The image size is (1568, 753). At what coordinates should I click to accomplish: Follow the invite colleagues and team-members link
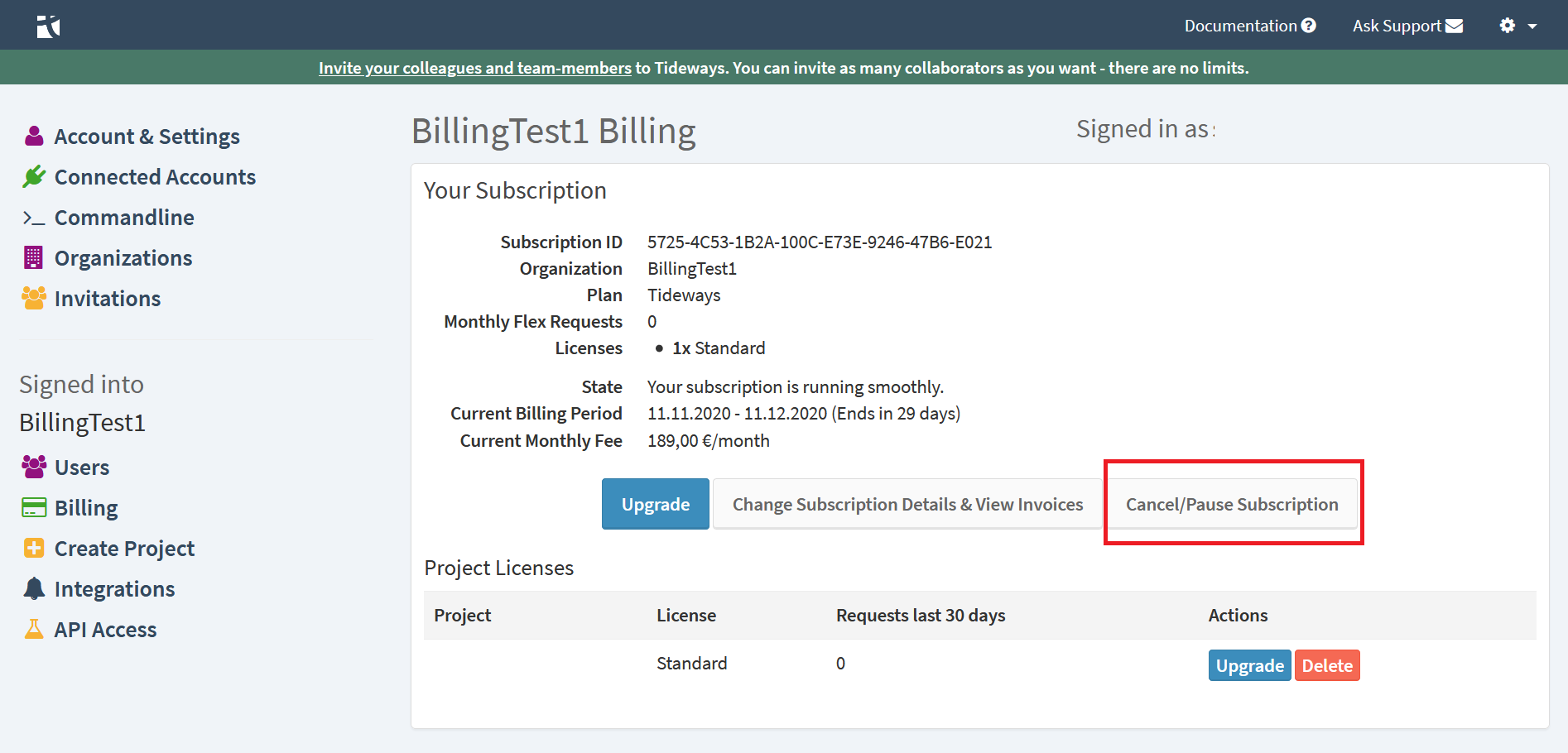pyautogui.click(x=475, y=68)
